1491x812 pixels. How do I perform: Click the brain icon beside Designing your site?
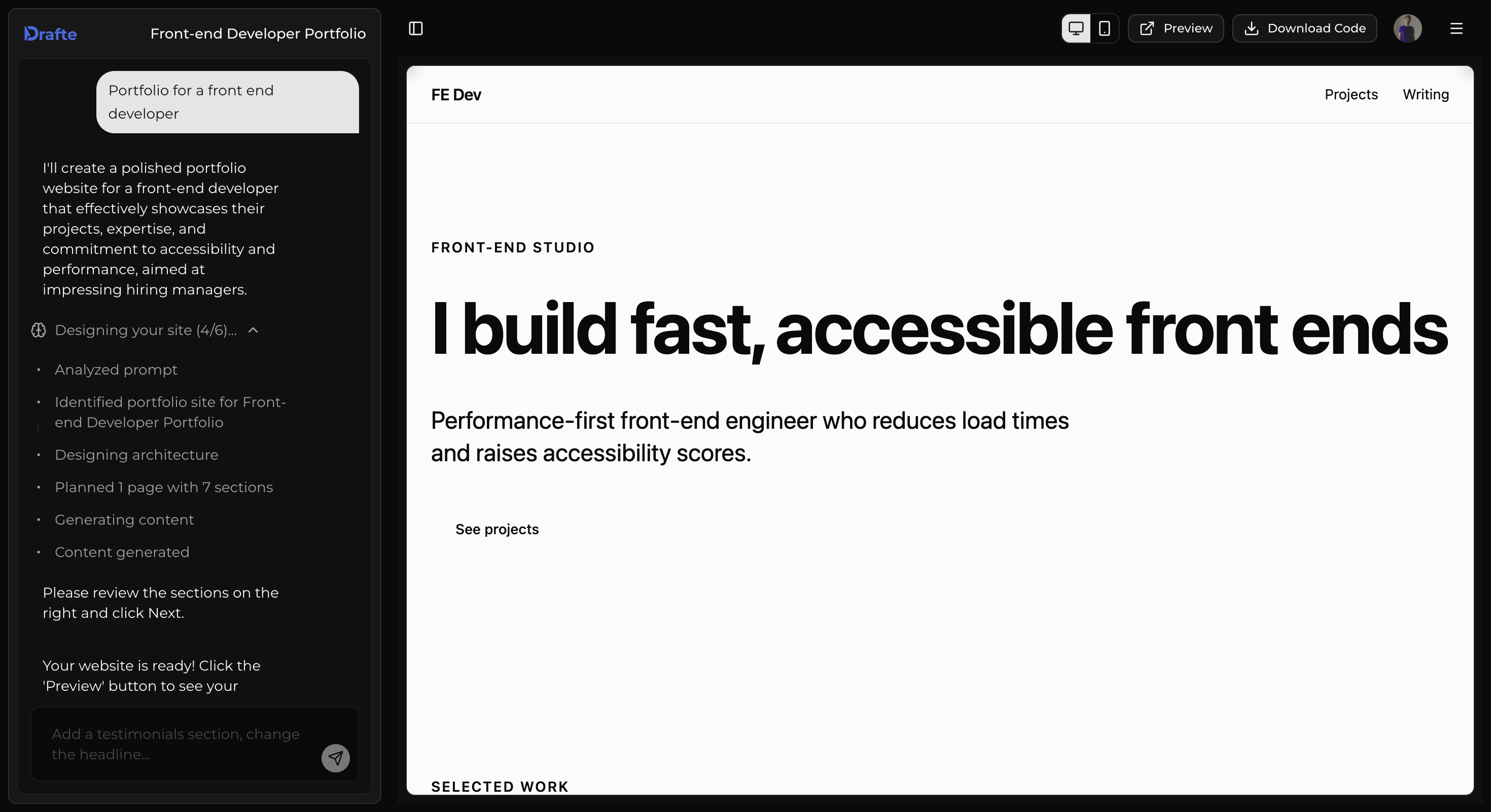[39, 330]
